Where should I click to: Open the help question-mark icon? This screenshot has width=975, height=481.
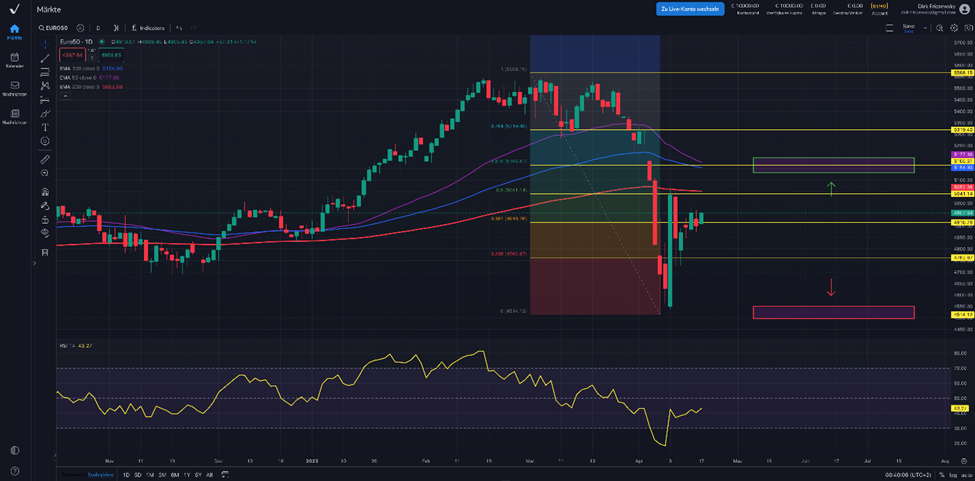(14, 470)
